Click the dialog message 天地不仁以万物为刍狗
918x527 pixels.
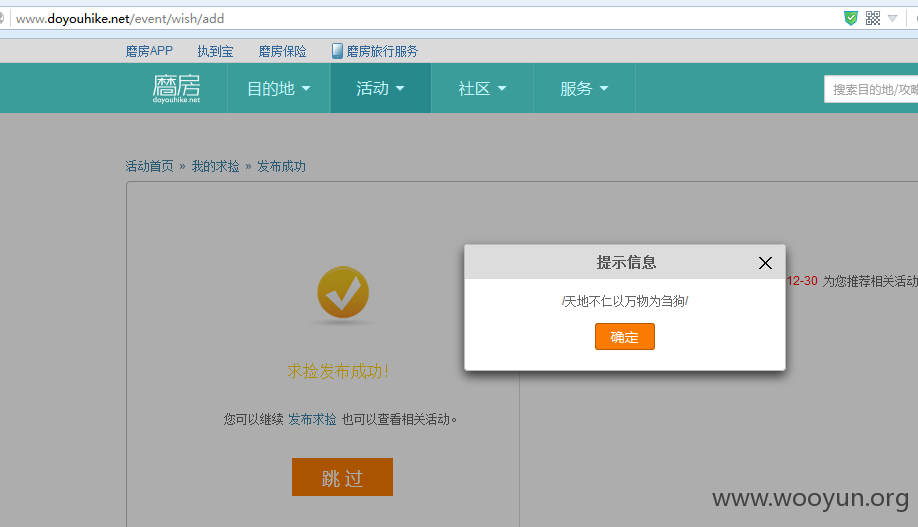pos(625,301)
